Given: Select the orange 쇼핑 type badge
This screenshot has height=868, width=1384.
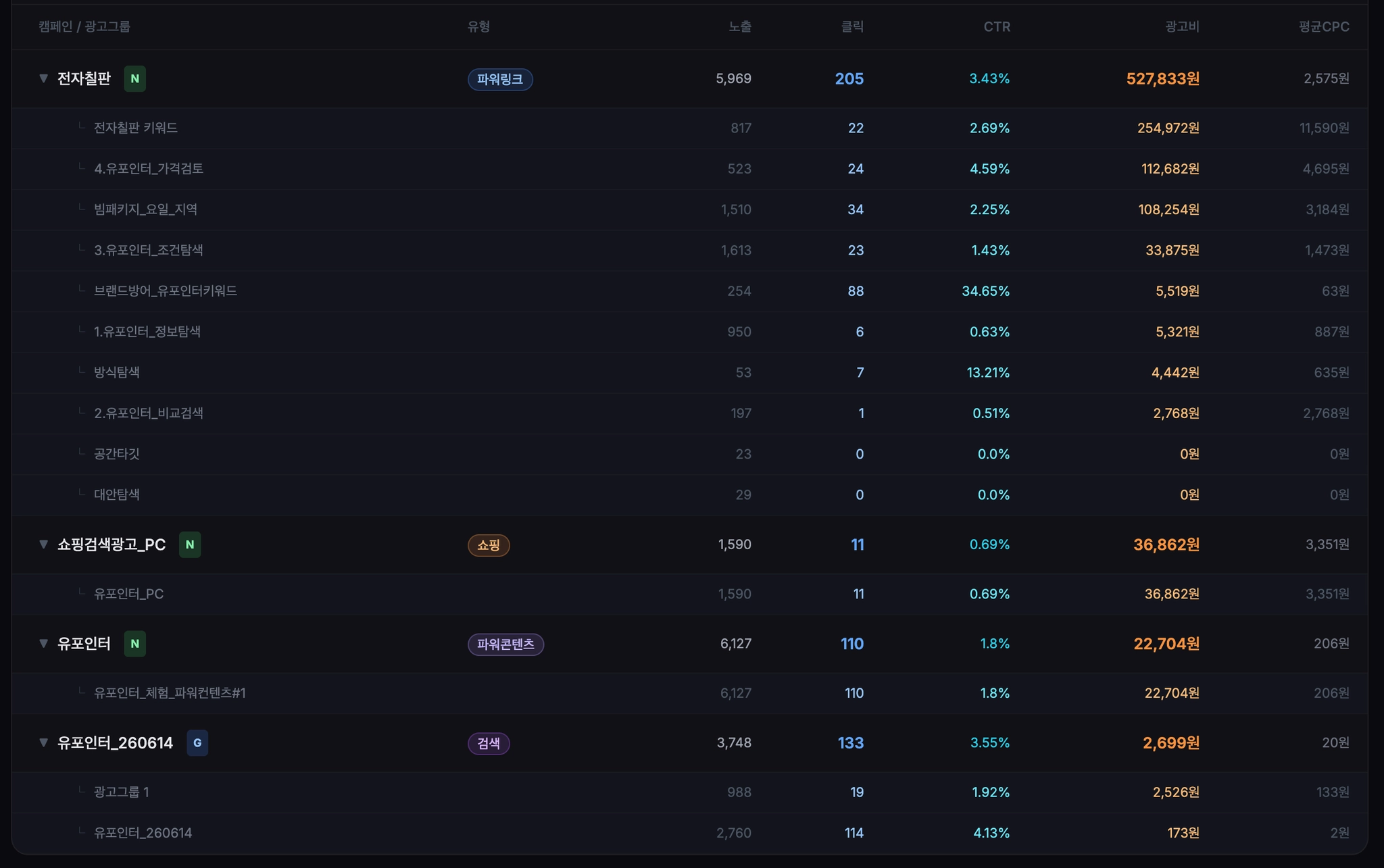Looking at the screenshot, I should (x=489, y=545).
